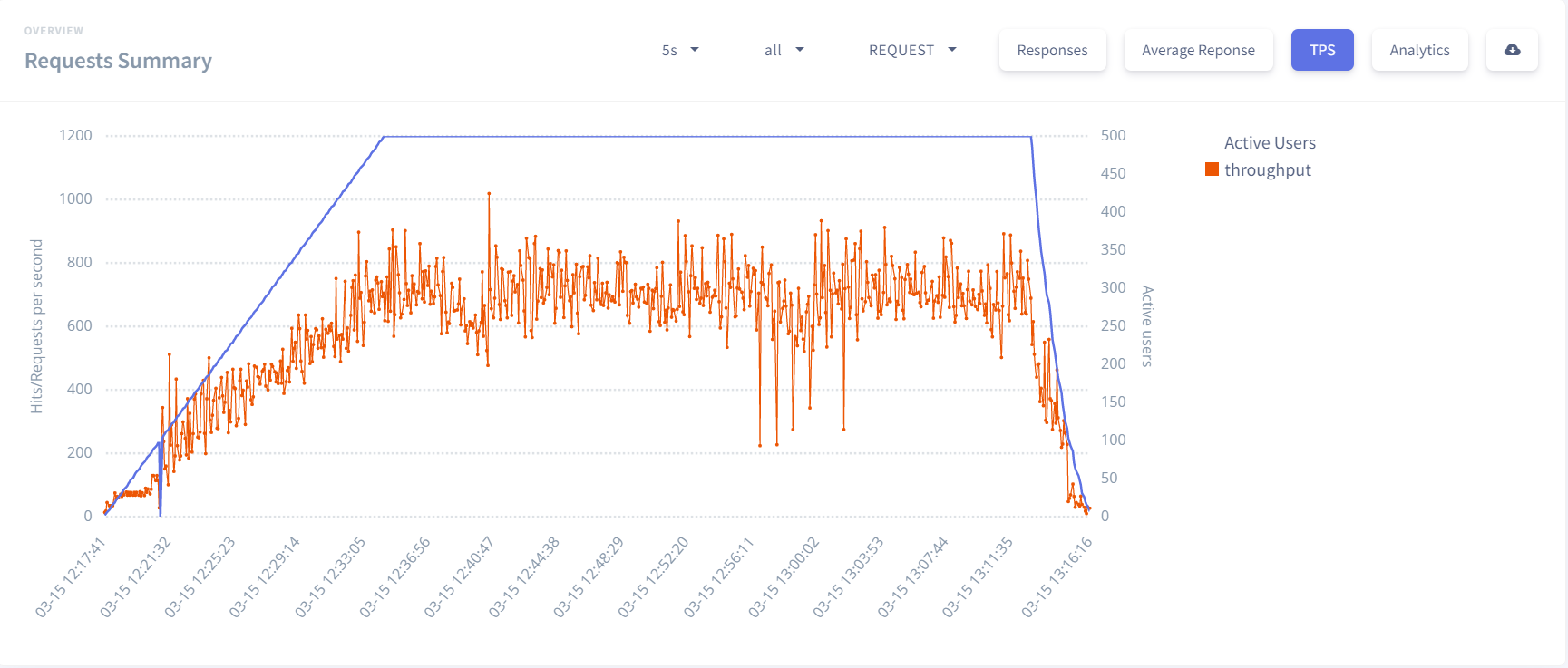This screenshot has width=1568, height=668.
Task: Open the REQUEST type dropdown
Action: coord(912,50)
